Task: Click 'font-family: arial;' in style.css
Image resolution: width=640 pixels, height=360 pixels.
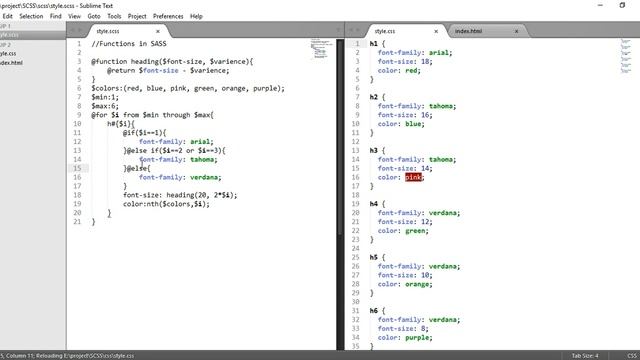Action: pos(415,53)
